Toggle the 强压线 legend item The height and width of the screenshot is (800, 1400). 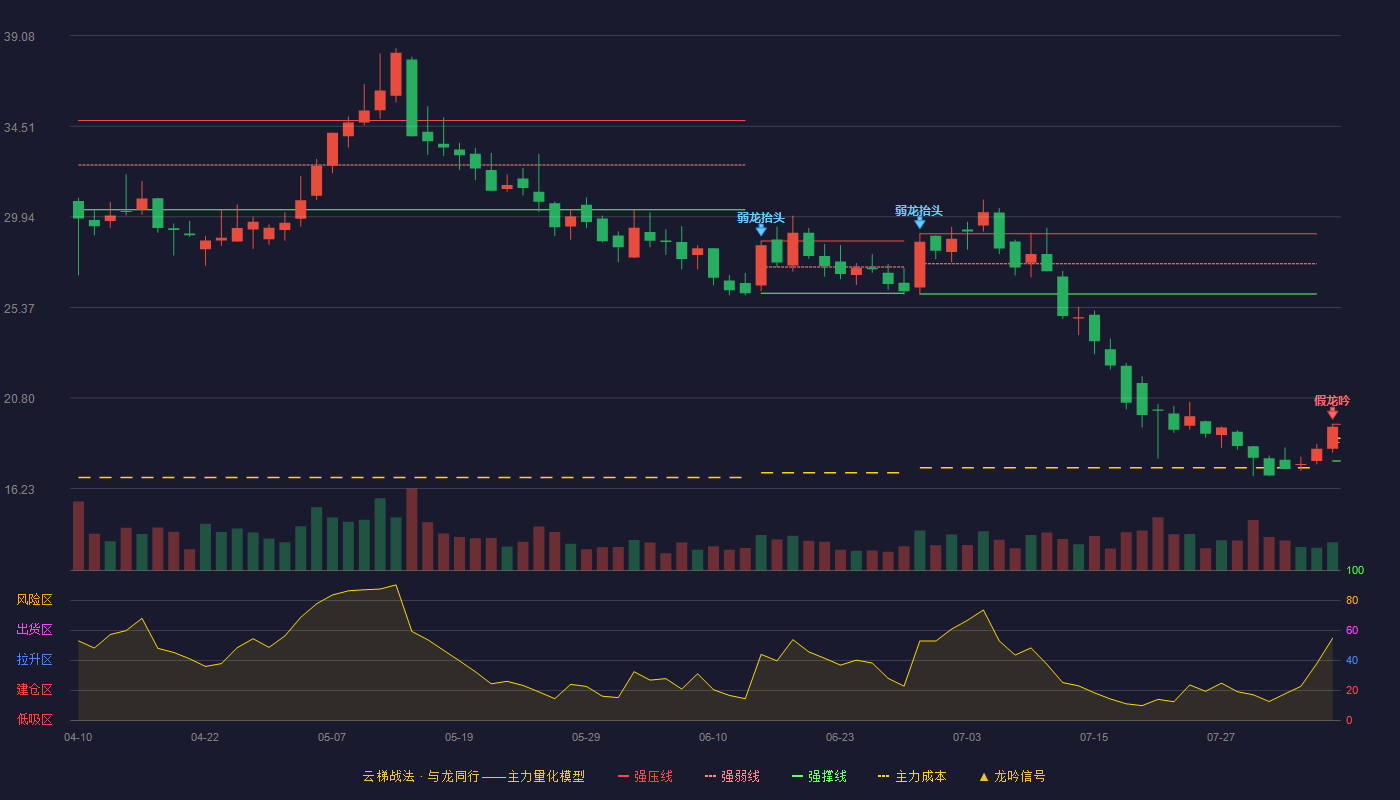(645, 776)
